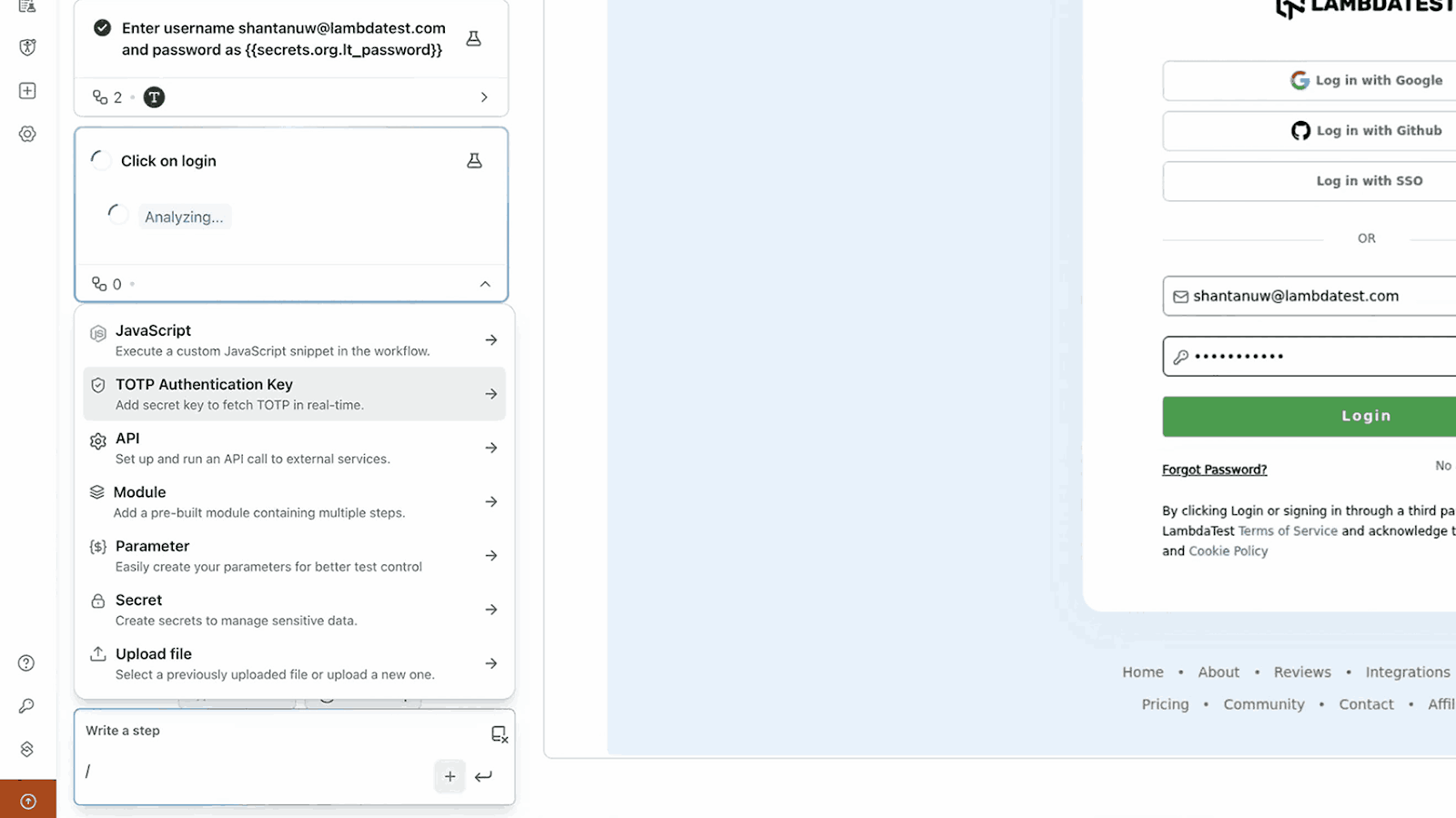
Task: Open the help question-mark icon in the sidebar
Action: click(x=26, y=662)
